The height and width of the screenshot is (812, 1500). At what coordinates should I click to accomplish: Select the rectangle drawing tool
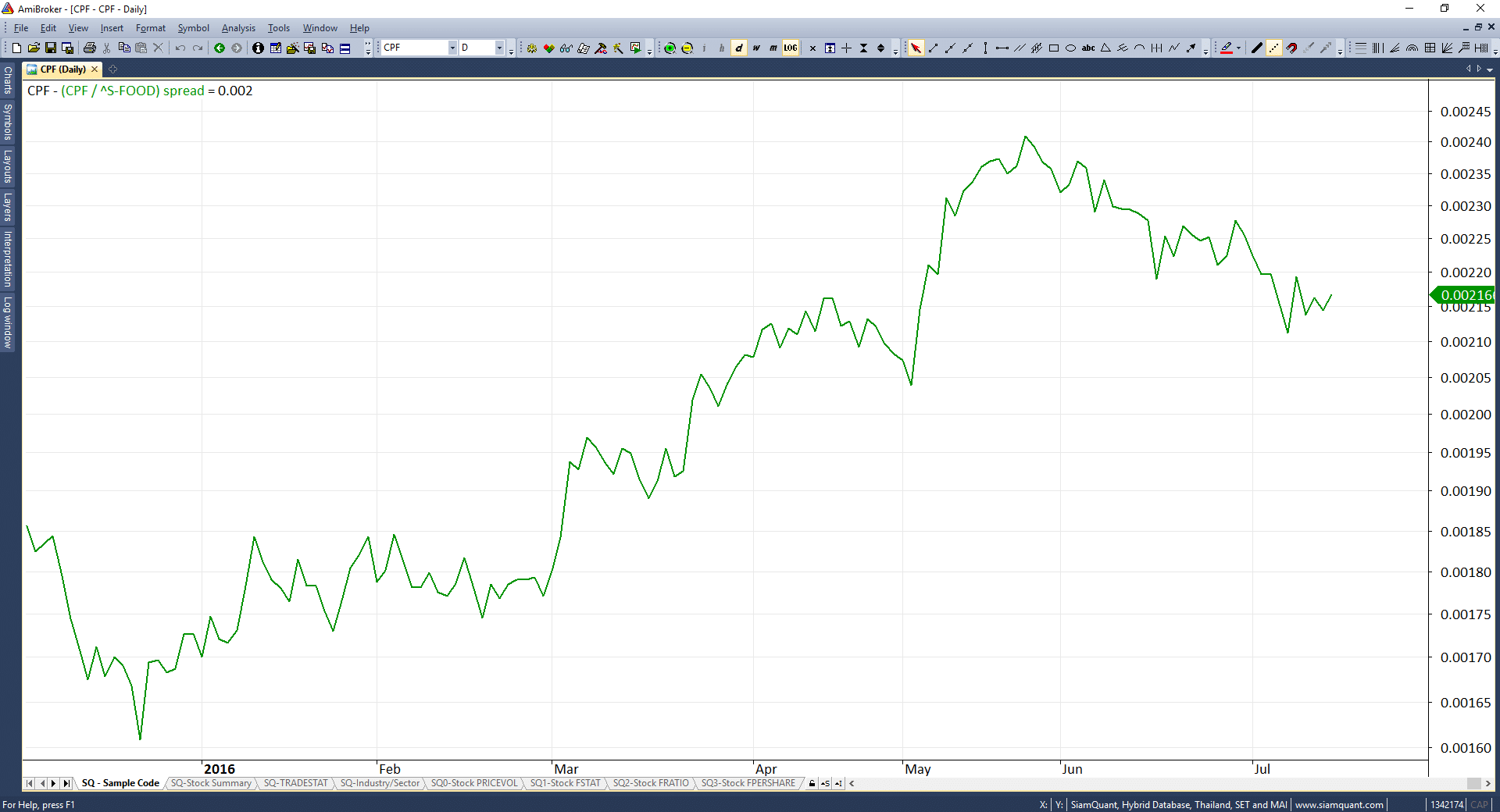pos(1054,48)
